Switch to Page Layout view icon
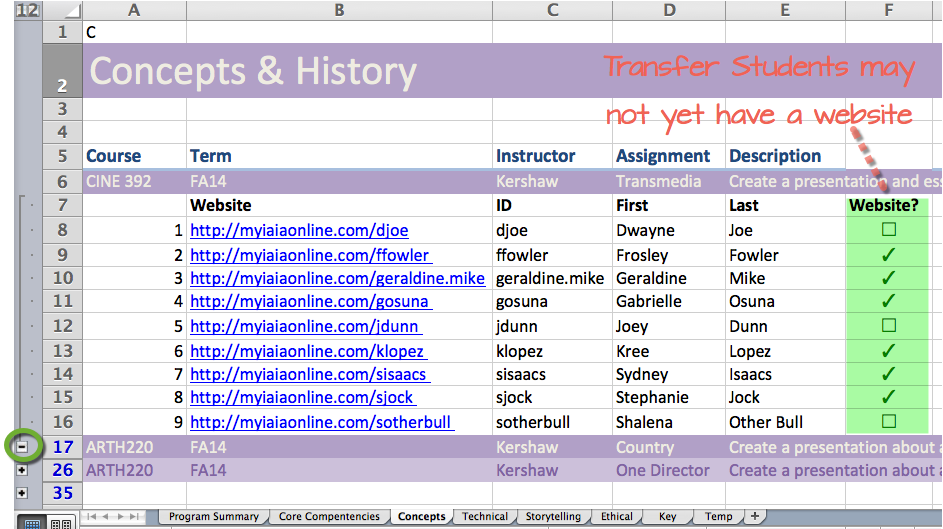This screenshot has height=529, width=943. [60, 522]
